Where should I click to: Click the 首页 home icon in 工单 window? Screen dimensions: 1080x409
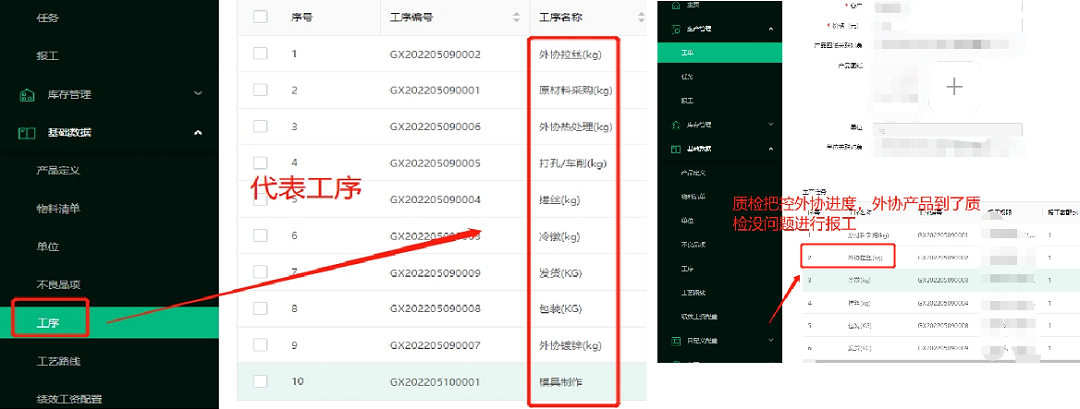click(675, 6)
